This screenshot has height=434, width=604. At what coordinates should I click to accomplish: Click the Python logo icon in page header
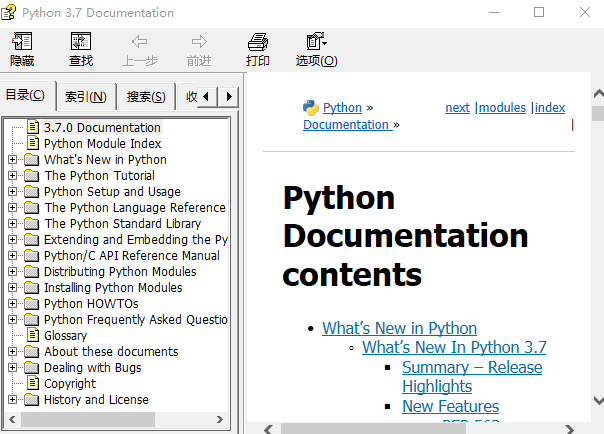[310, 108]
